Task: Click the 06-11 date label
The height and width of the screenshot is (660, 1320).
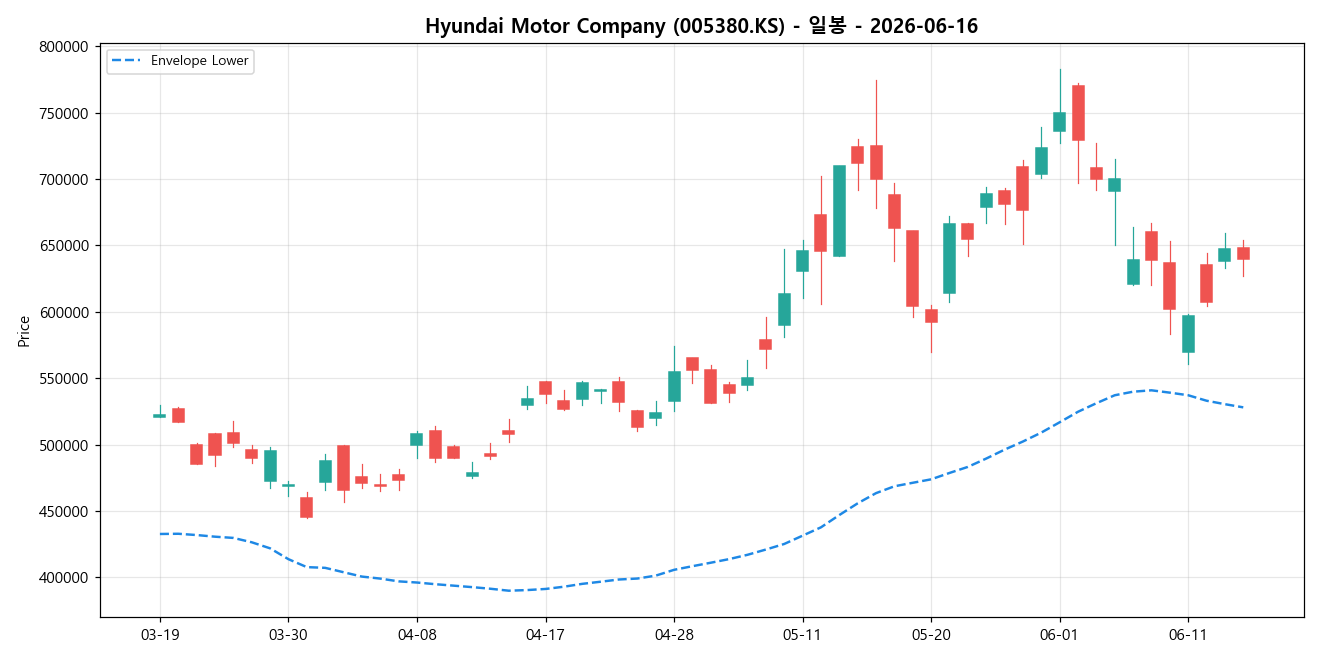Action: pos(1188,634)
